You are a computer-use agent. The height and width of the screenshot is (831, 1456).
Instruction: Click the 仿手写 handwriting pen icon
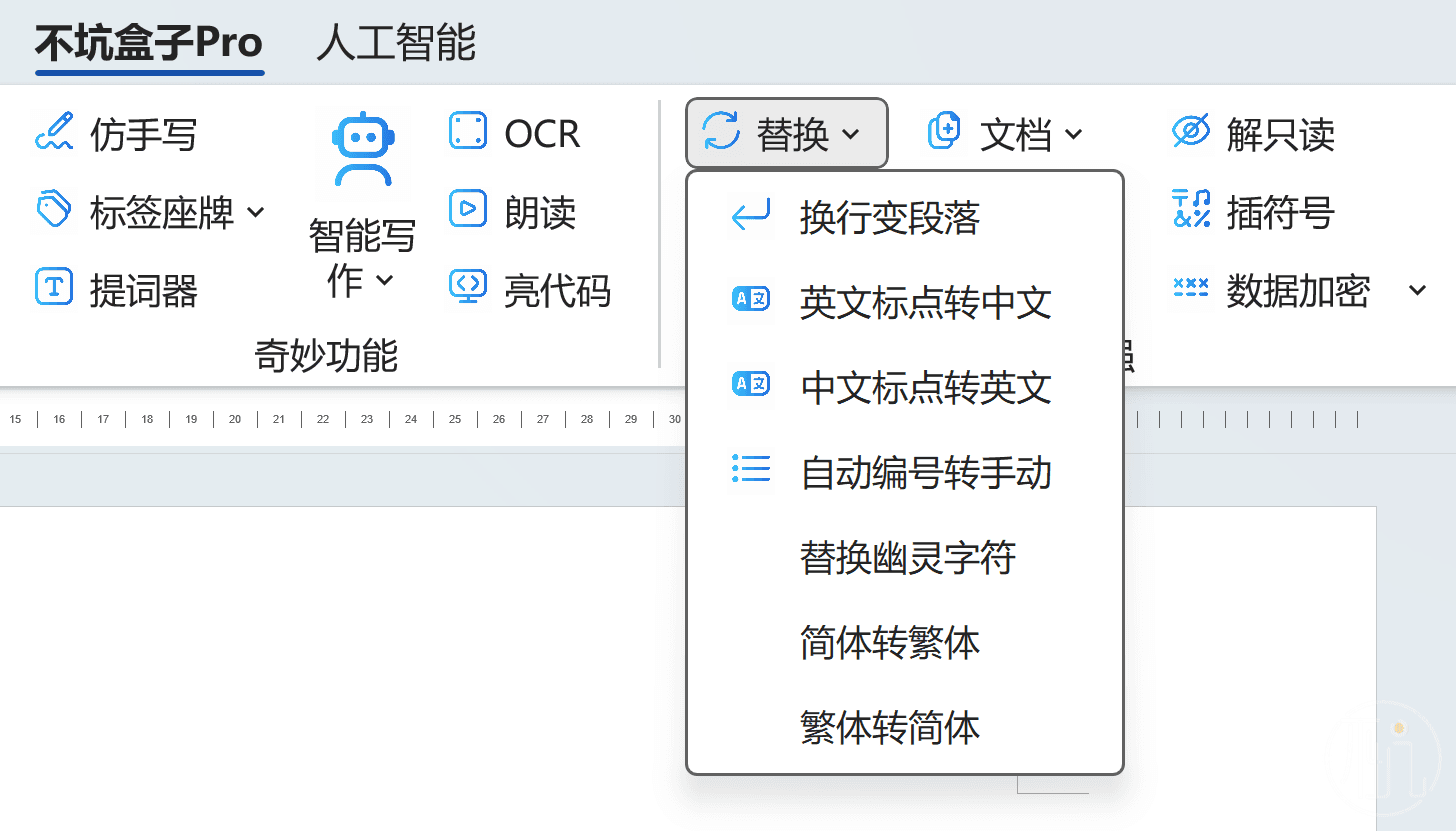click(54, 133)
